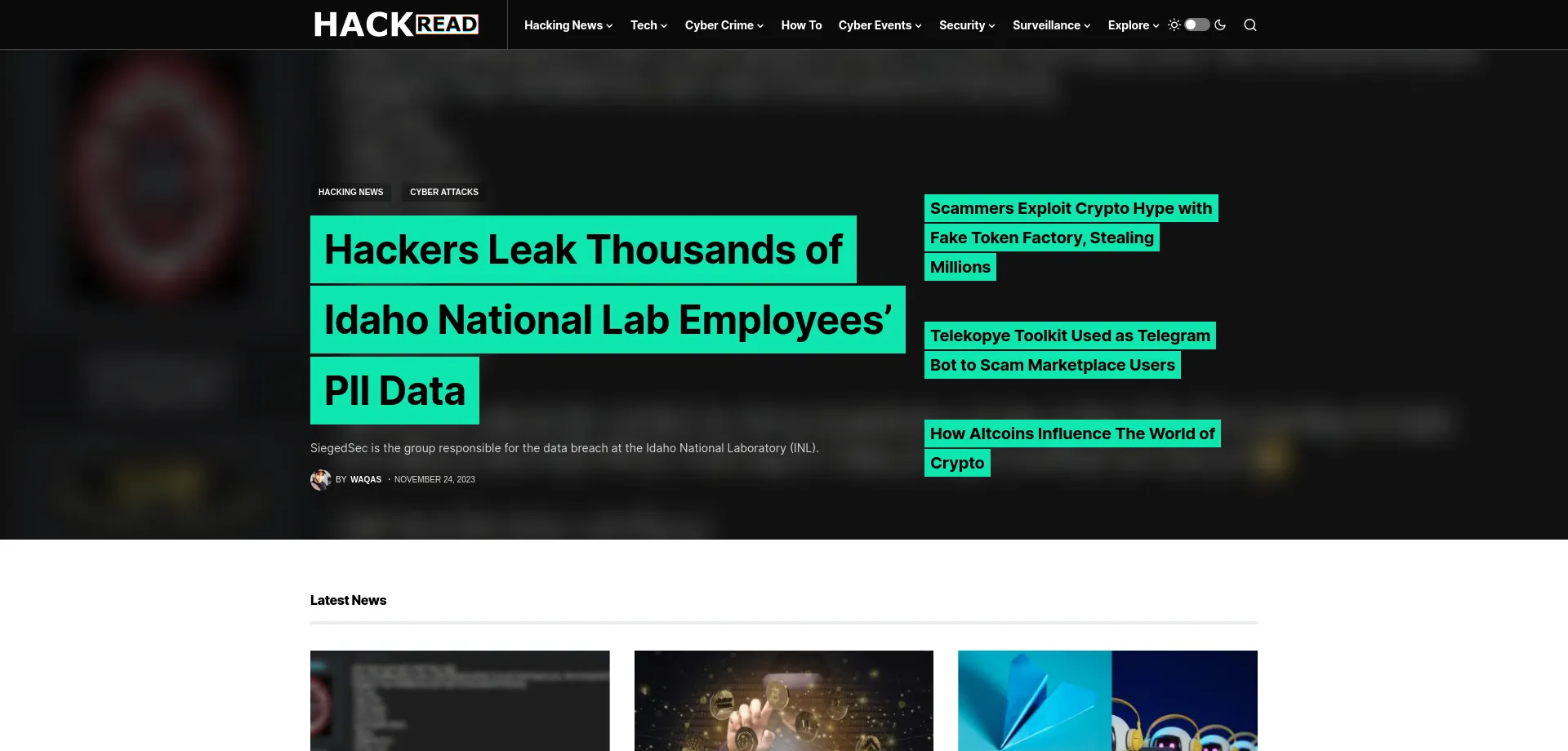Open the paper plane robots thumbnail
The height and width of the screenshot is (751, 1568).
click(x=1107, y=700)
